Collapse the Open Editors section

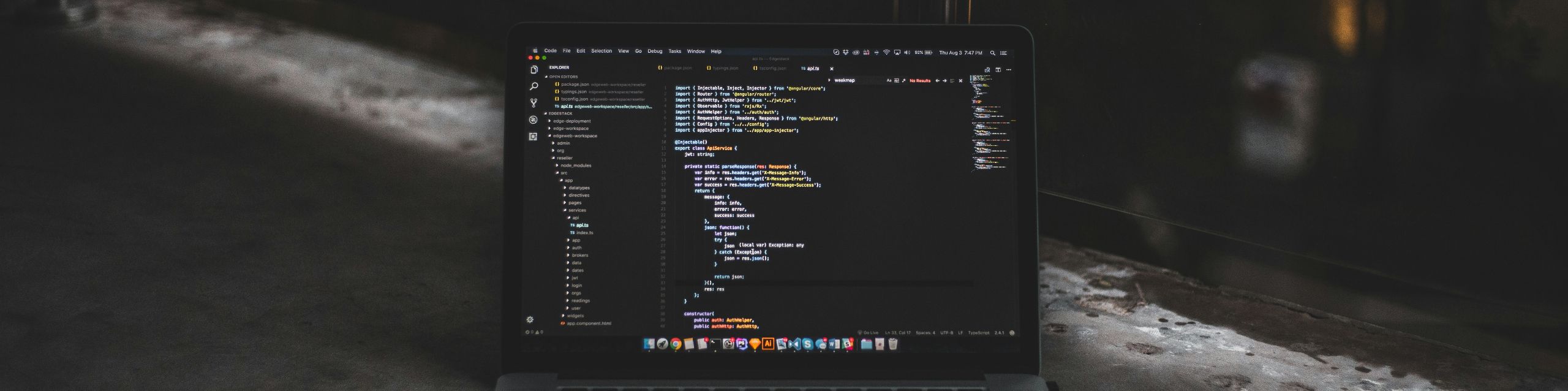coord(563,77)
